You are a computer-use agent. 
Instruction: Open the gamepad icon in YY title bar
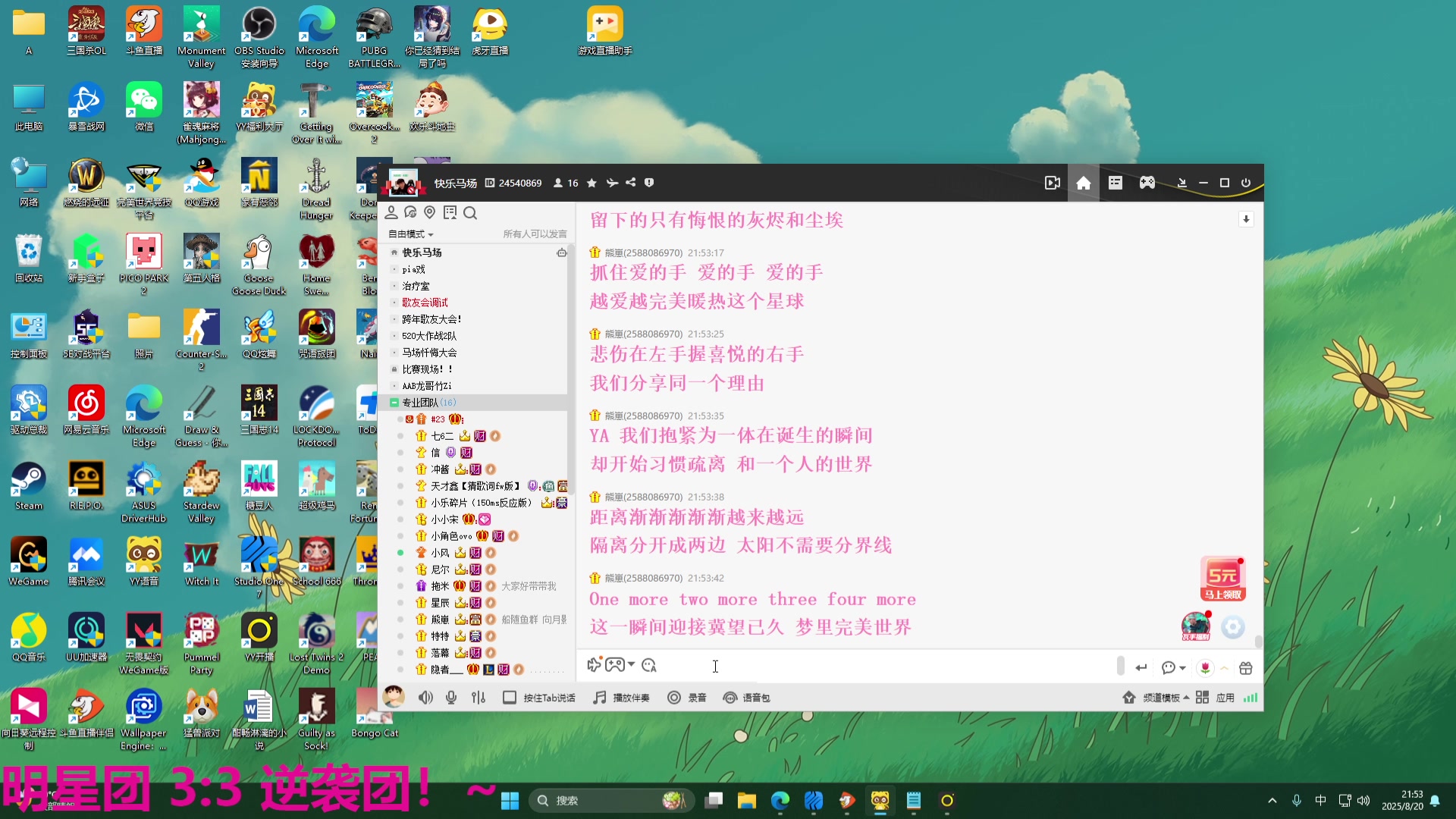1147,183
